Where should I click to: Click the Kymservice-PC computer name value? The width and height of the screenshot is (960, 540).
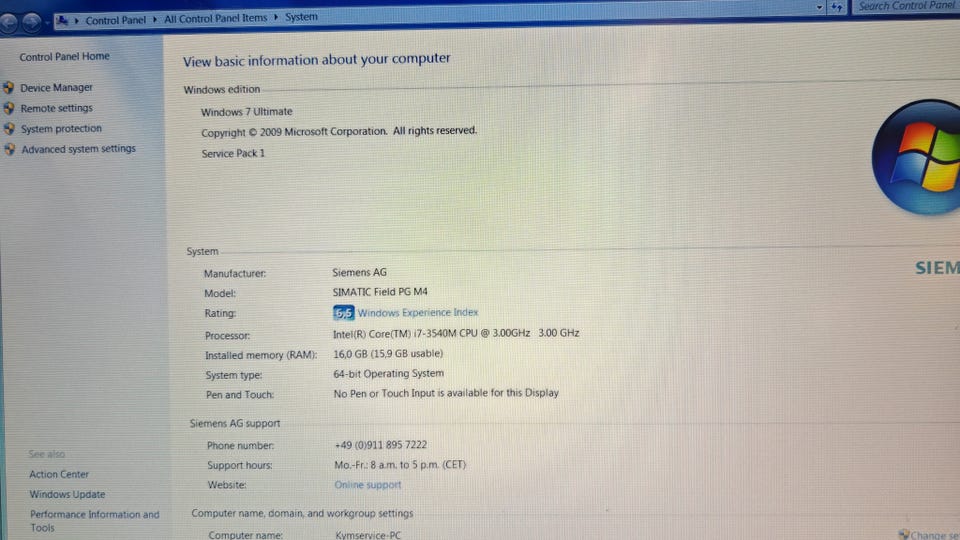[368, 535]
